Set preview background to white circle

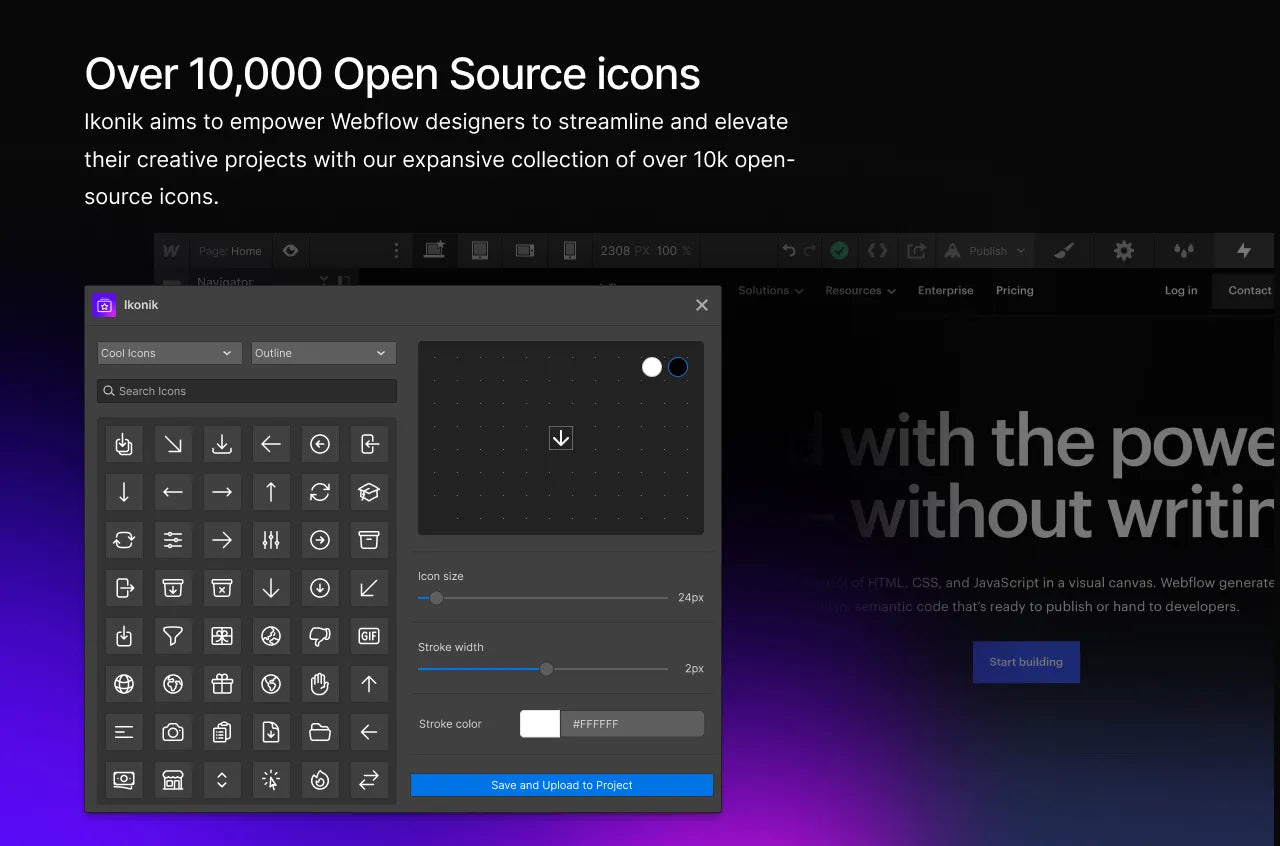coord(652,367)
